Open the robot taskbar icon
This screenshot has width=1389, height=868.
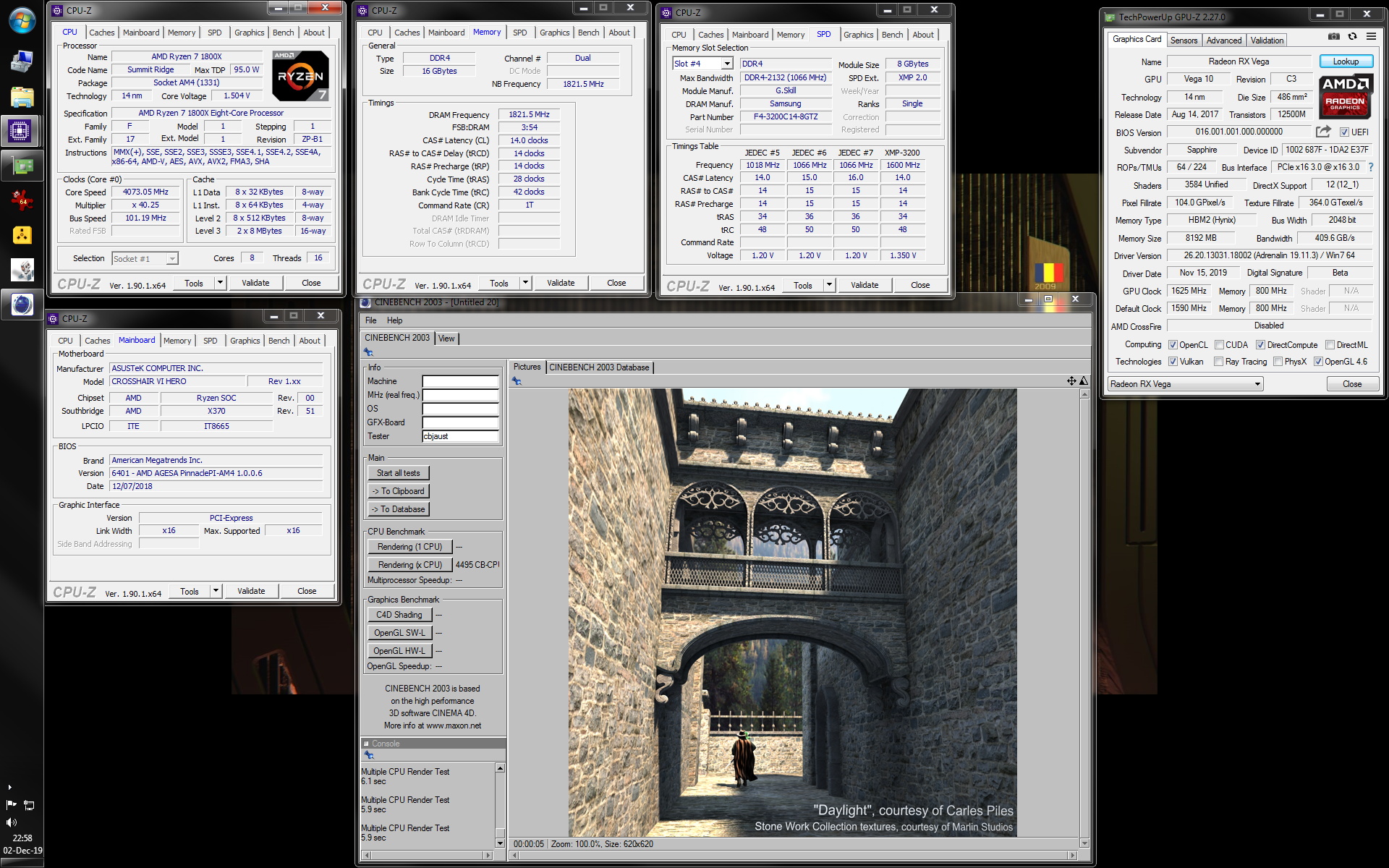[22, 270]
